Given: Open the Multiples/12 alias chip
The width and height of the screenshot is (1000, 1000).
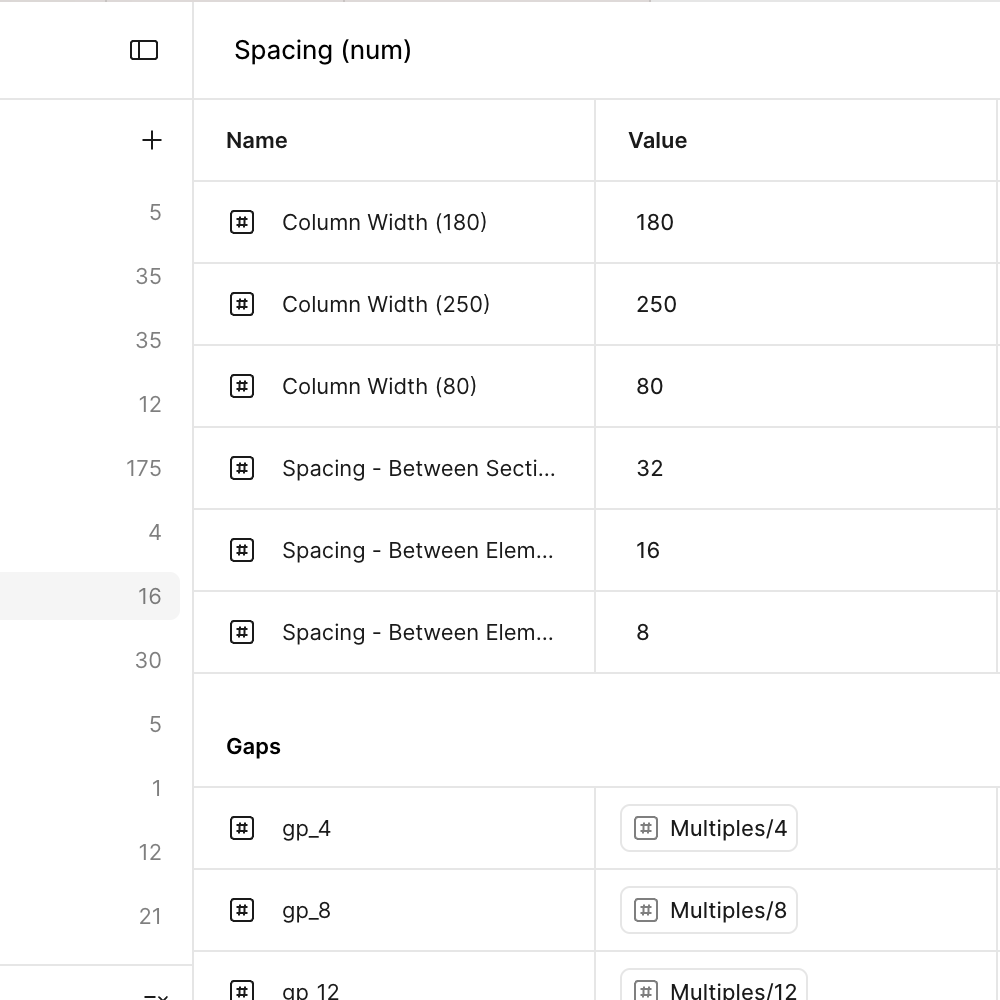Looking at the screenshot, I should [714, 985].
